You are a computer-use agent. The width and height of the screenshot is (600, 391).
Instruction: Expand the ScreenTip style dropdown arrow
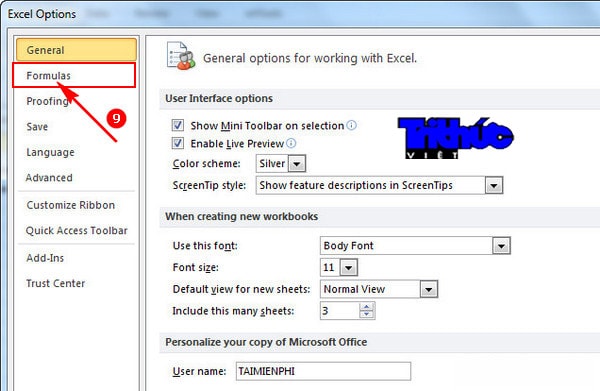(x=494, y=186)
